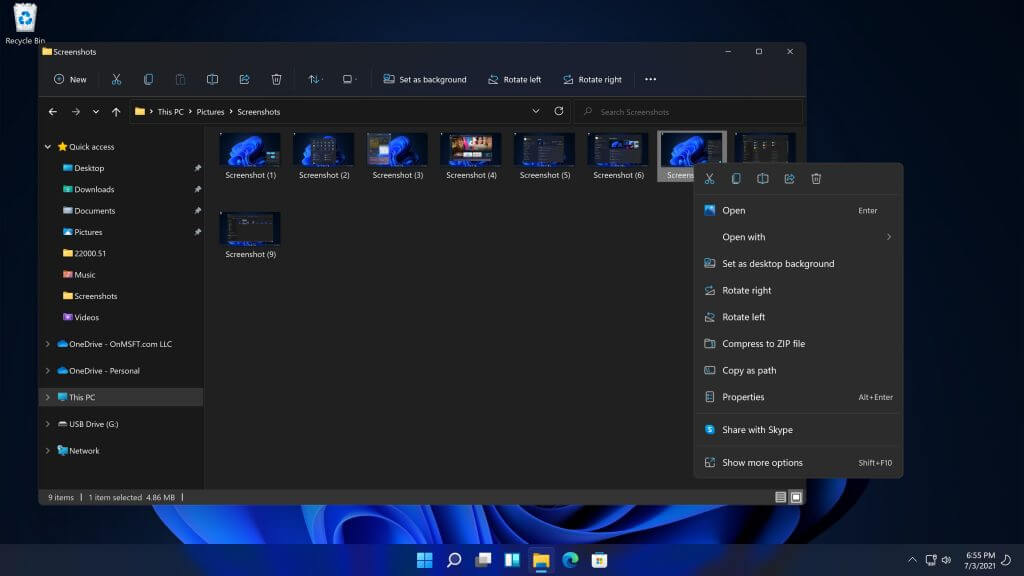The width and height of the screenshot is (1024, 576).
Task: Click the Cut icon in Explorer toolbar
Action: coord(116,79)
